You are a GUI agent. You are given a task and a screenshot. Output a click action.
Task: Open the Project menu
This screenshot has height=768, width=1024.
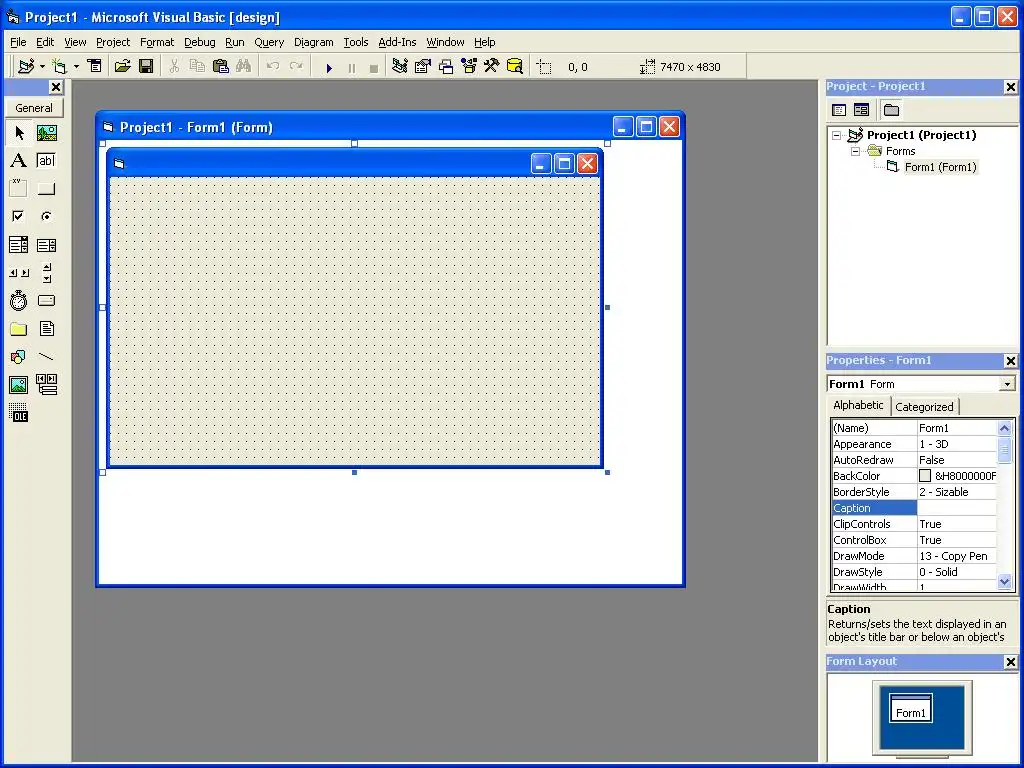click(x=113, y=42)
